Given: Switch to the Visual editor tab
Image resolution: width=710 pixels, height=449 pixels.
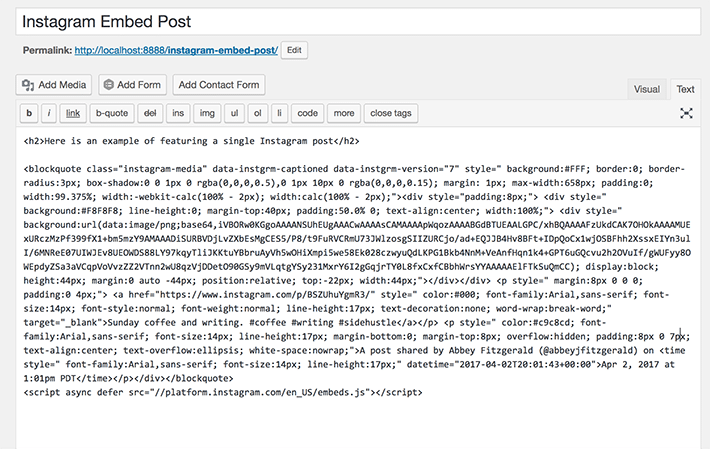Looking at the screenshot, I should pos(646,89).
